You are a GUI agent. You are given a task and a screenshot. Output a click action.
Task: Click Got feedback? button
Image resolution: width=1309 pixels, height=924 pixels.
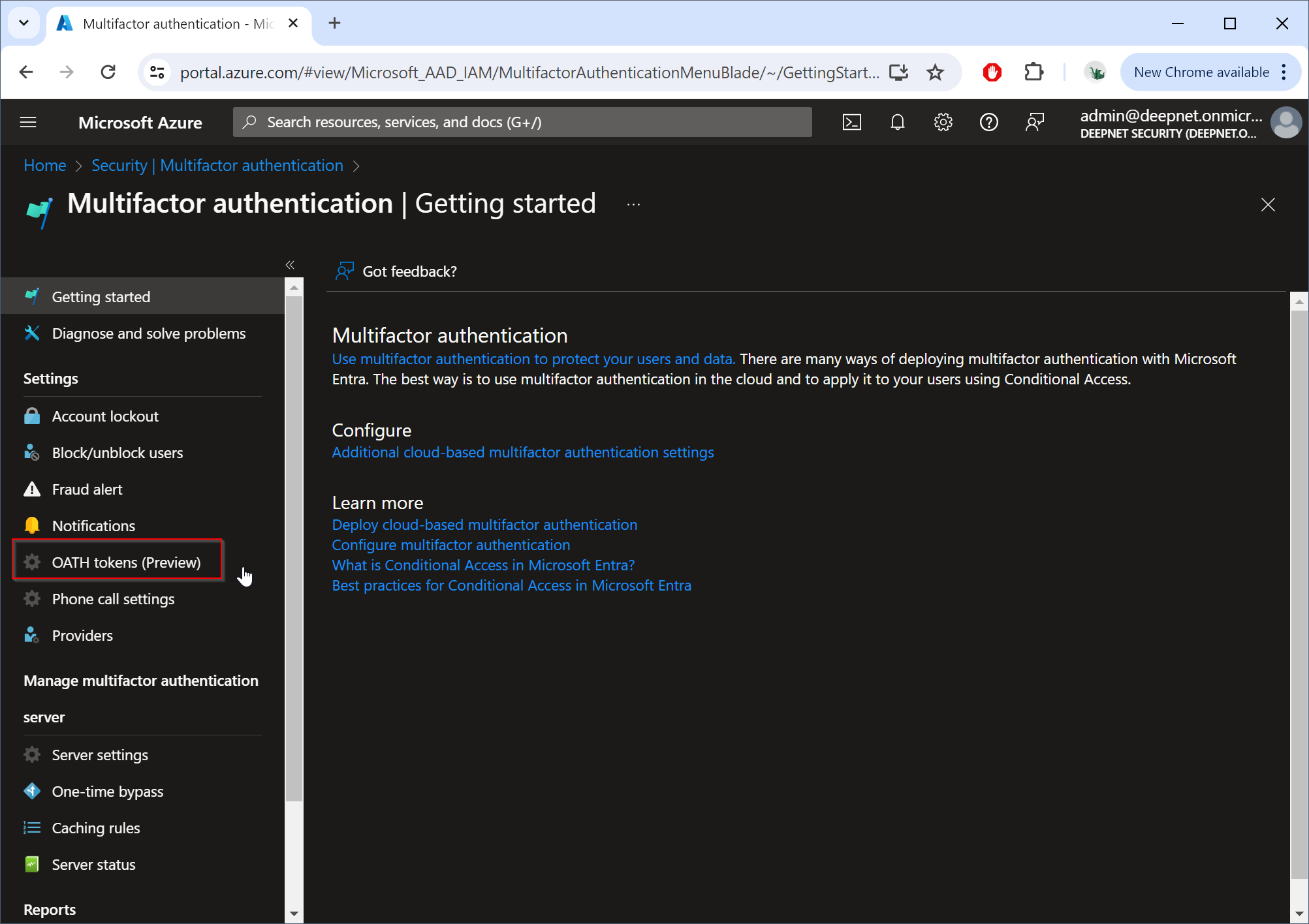pyautogui.click(x=396, y=271)
